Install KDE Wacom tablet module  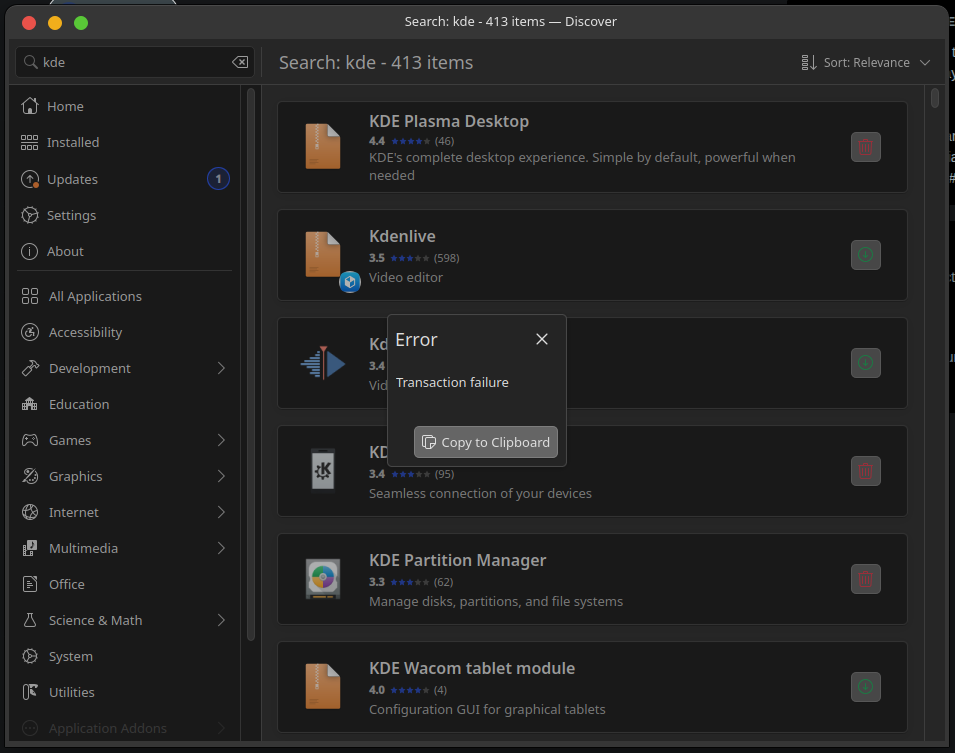865,687
